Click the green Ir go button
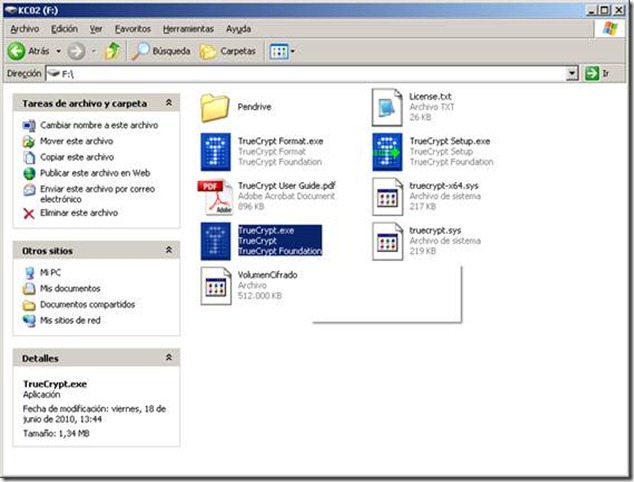634x482 pixels. 592,74
